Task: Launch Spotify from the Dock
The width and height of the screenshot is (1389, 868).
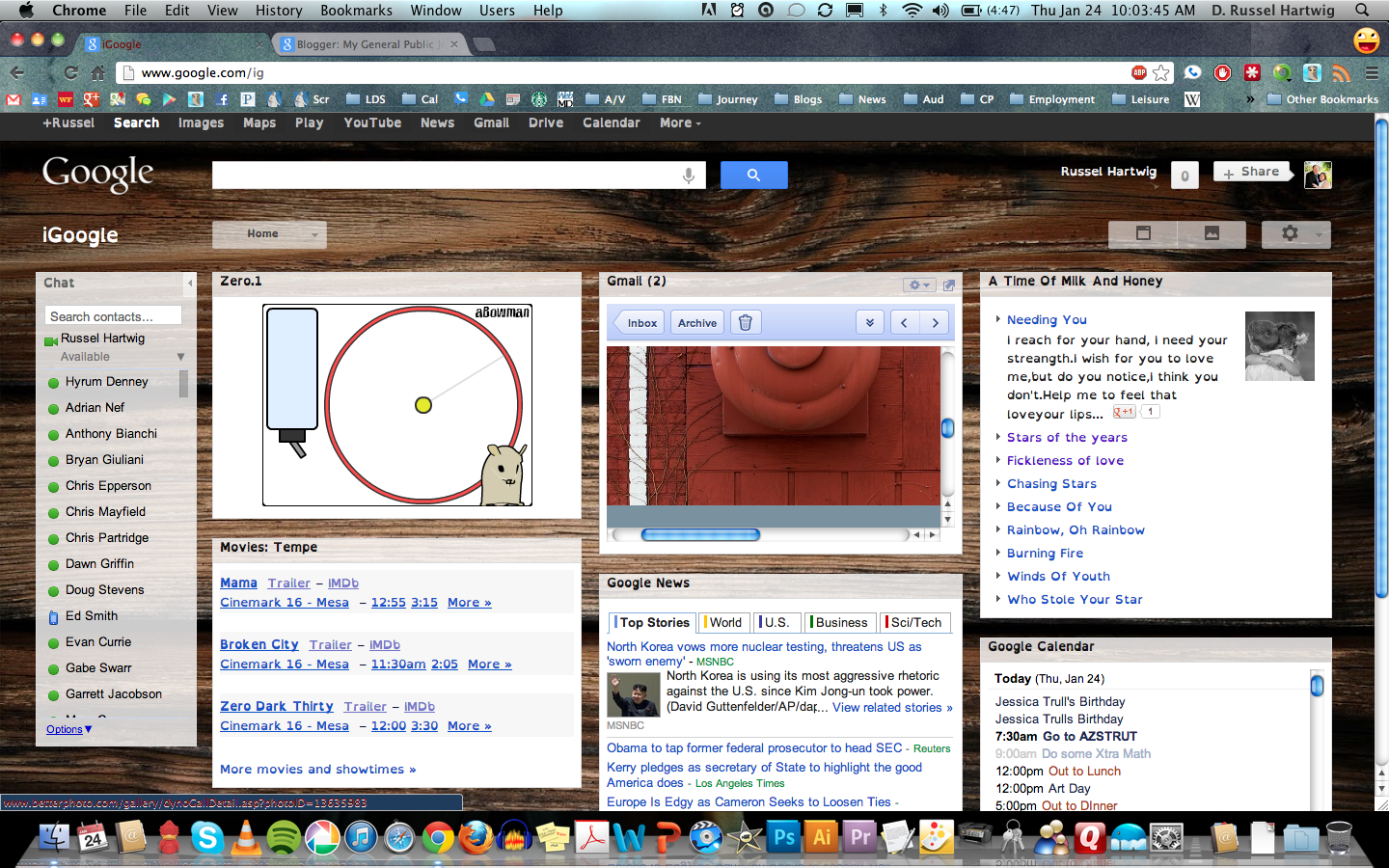Action: pyautogui.click(x=284, y=837)
